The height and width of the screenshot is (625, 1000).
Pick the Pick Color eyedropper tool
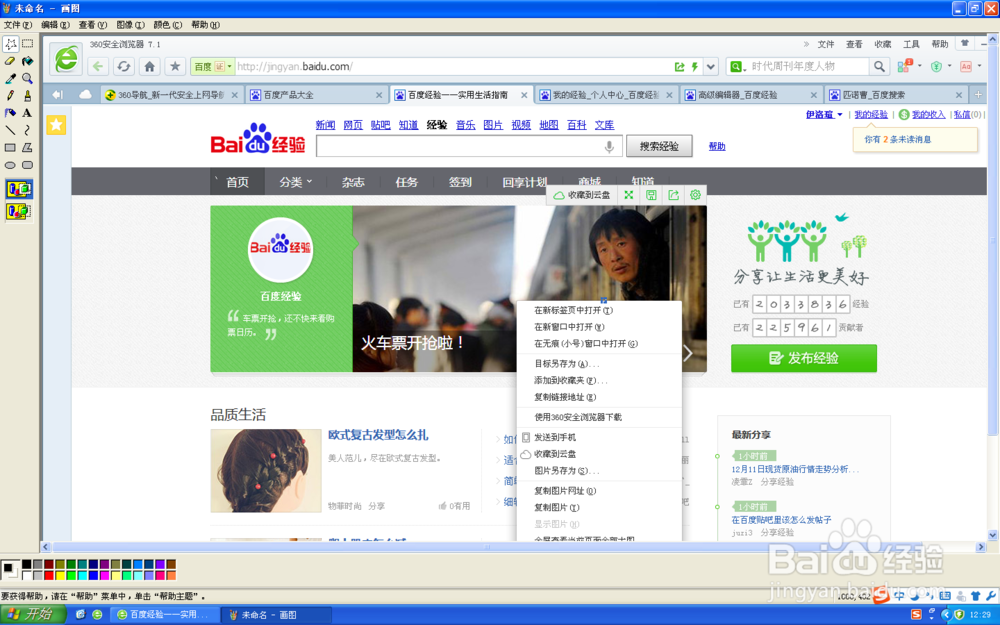10,78
